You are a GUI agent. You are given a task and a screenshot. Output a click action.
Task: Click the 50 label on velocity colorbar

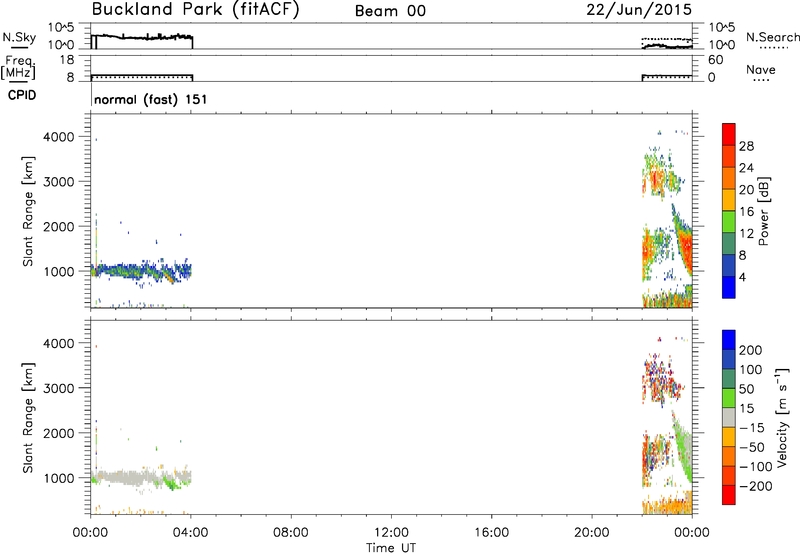746,389
